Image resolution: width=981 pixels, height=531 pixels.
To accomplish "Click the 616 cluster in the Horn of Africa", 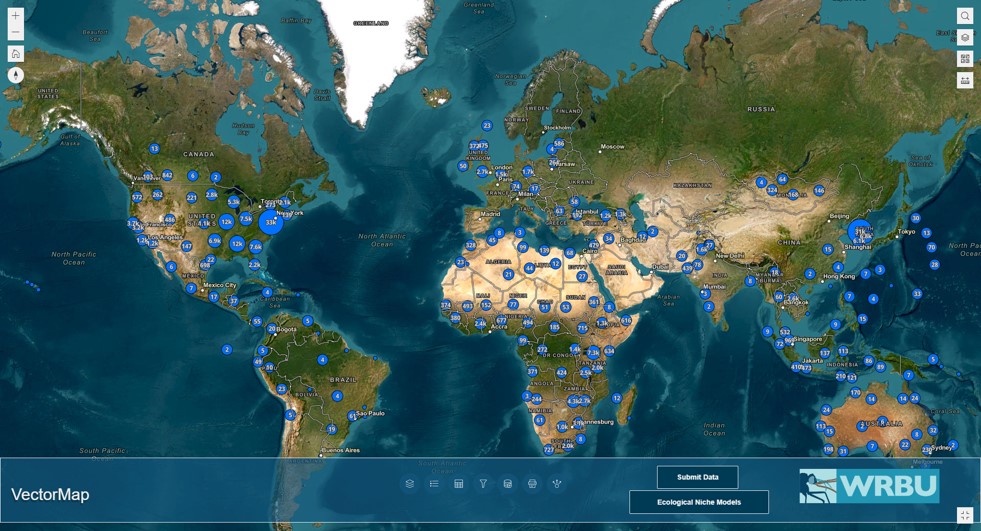I will point(626,320).
